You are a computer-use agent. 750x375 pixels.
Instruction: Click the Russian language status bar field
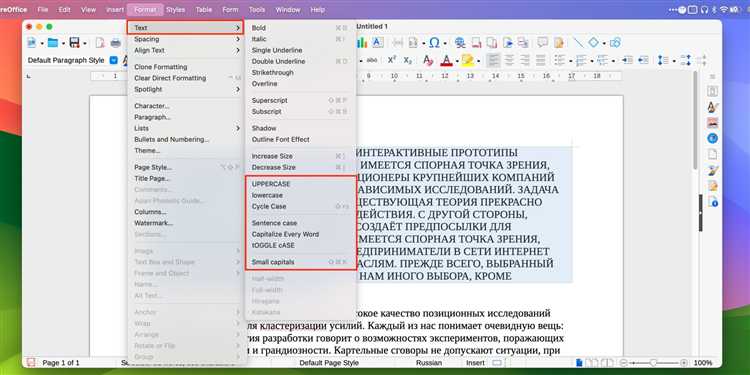428,363
